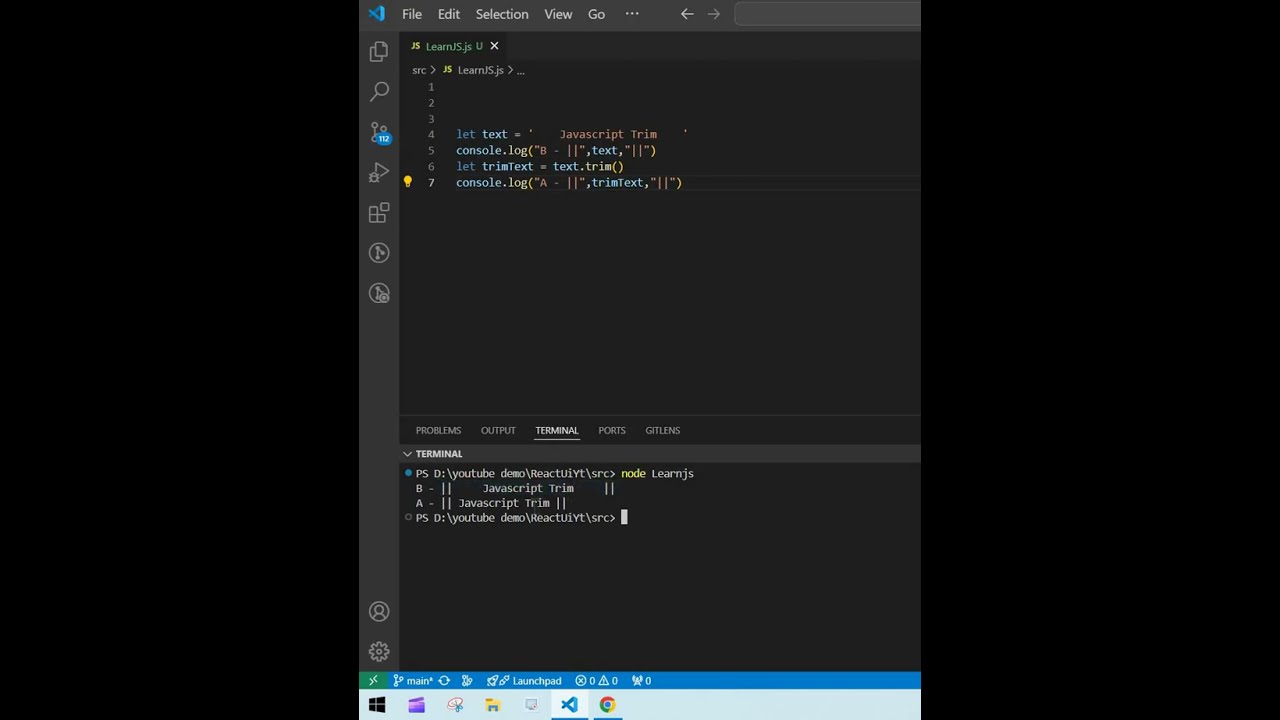This screenshot has height=720, width=1280.
Task: Click the go forward arrow in title bar
Action: [713, 14]
